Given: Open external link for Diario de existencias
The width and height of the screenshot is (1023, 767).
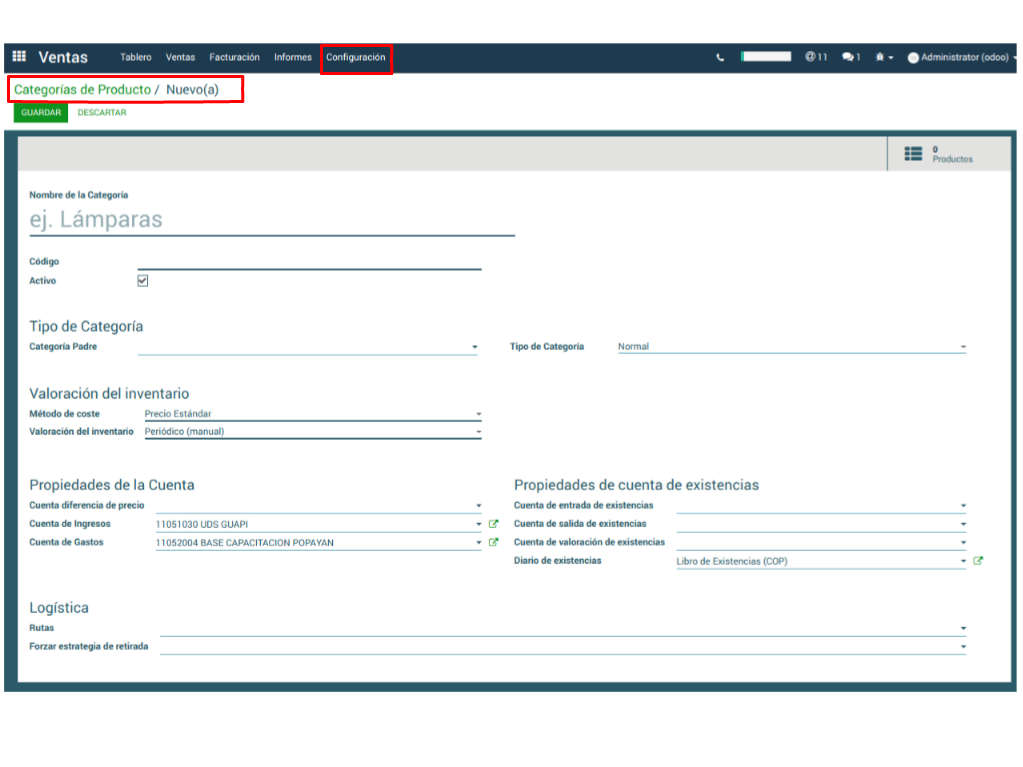Looking at the screenshot, I should (x=978, y=561).
